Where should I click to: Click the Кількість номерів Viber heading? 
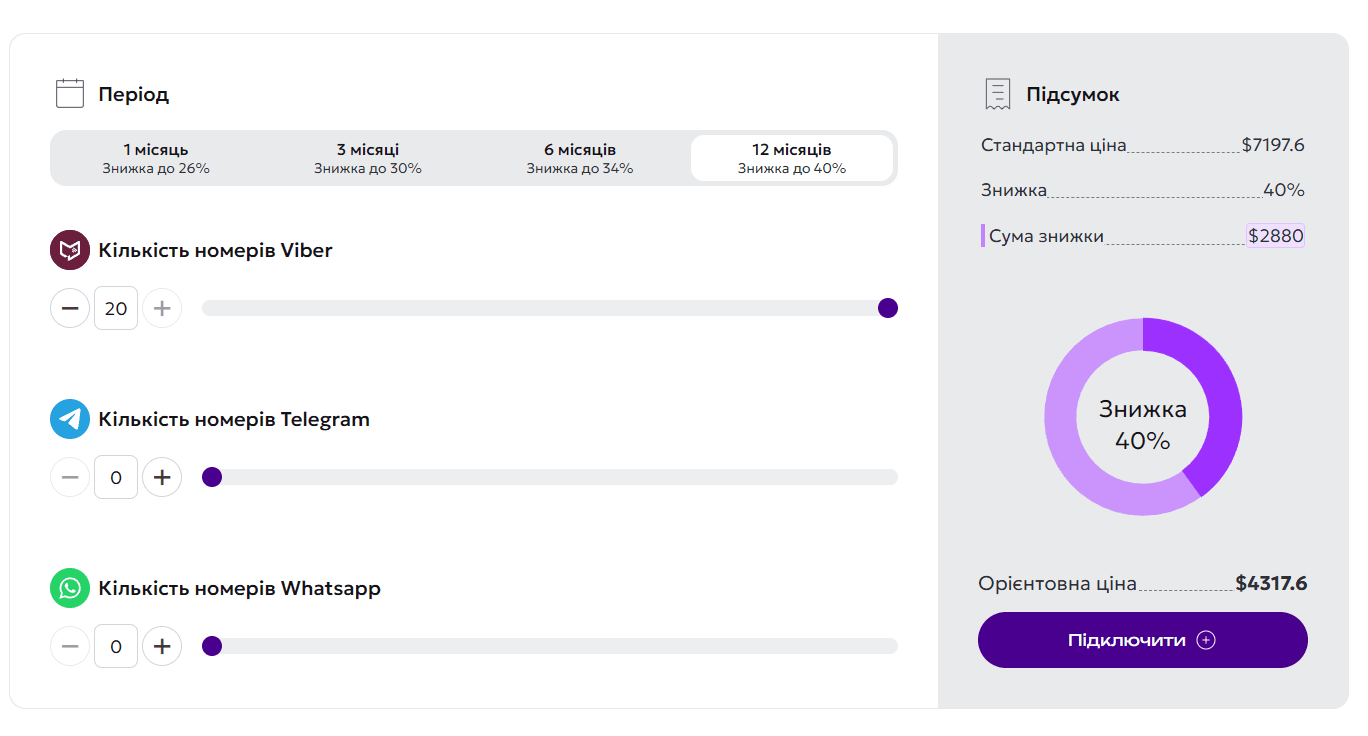click(x=215, y=250)
